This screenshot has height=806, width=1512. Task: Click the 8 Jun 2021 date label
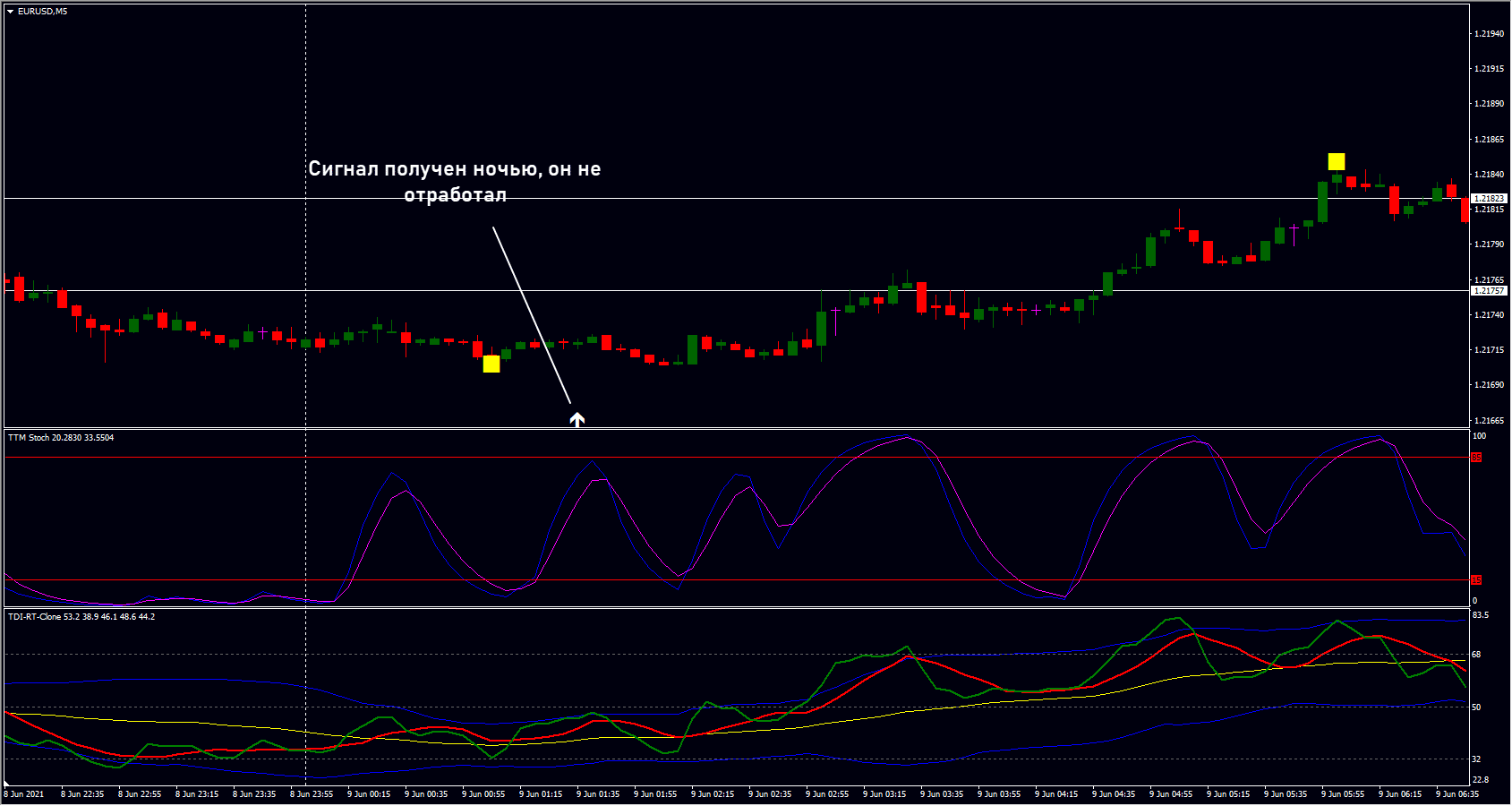click(24, 794)
